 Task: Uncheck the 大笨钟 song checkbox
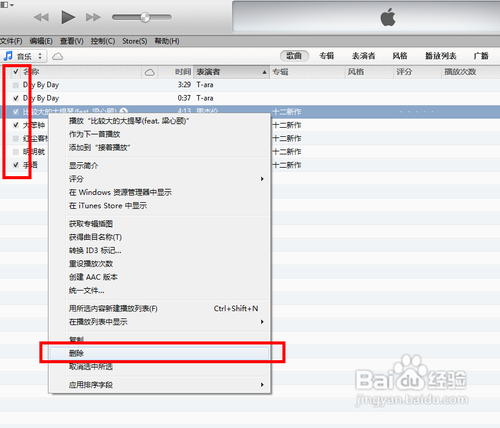pyautogui.click(x=16, y=125)
